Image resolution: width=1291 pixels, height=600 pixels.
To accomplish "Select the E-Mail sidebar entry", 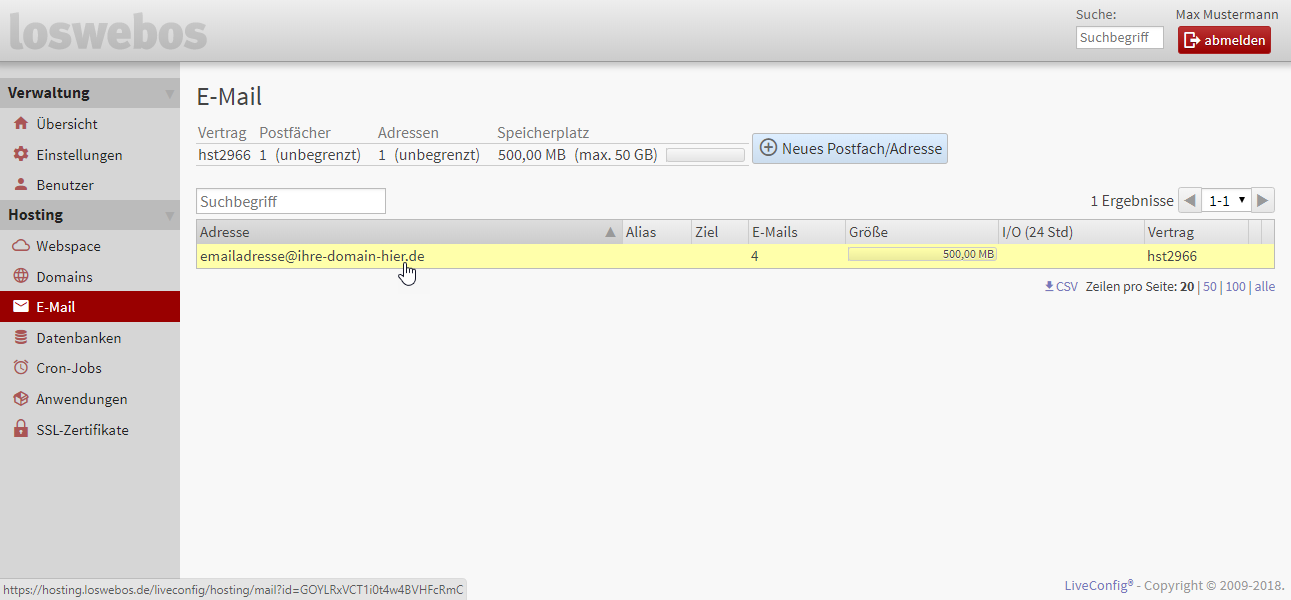I will [56, 307].
